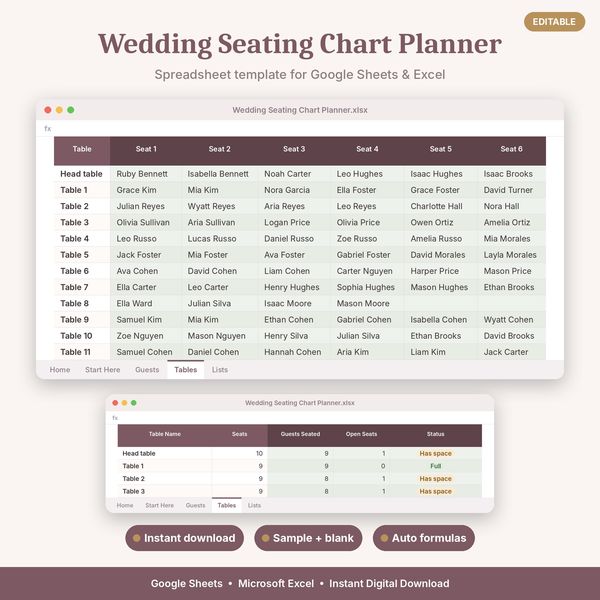The image size is (600, 600).
Task: Select cell Isabella Bennett
Action: tap(220, 174)
